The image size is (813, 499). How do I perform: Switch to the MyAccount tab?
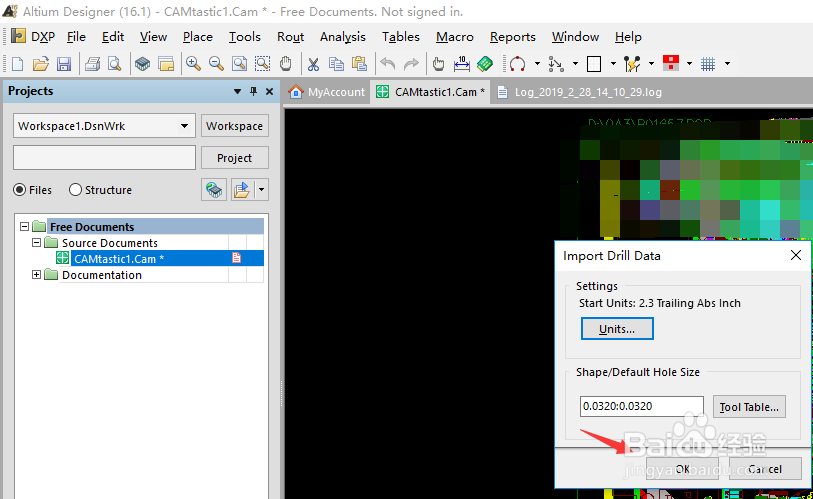point(327,92)
